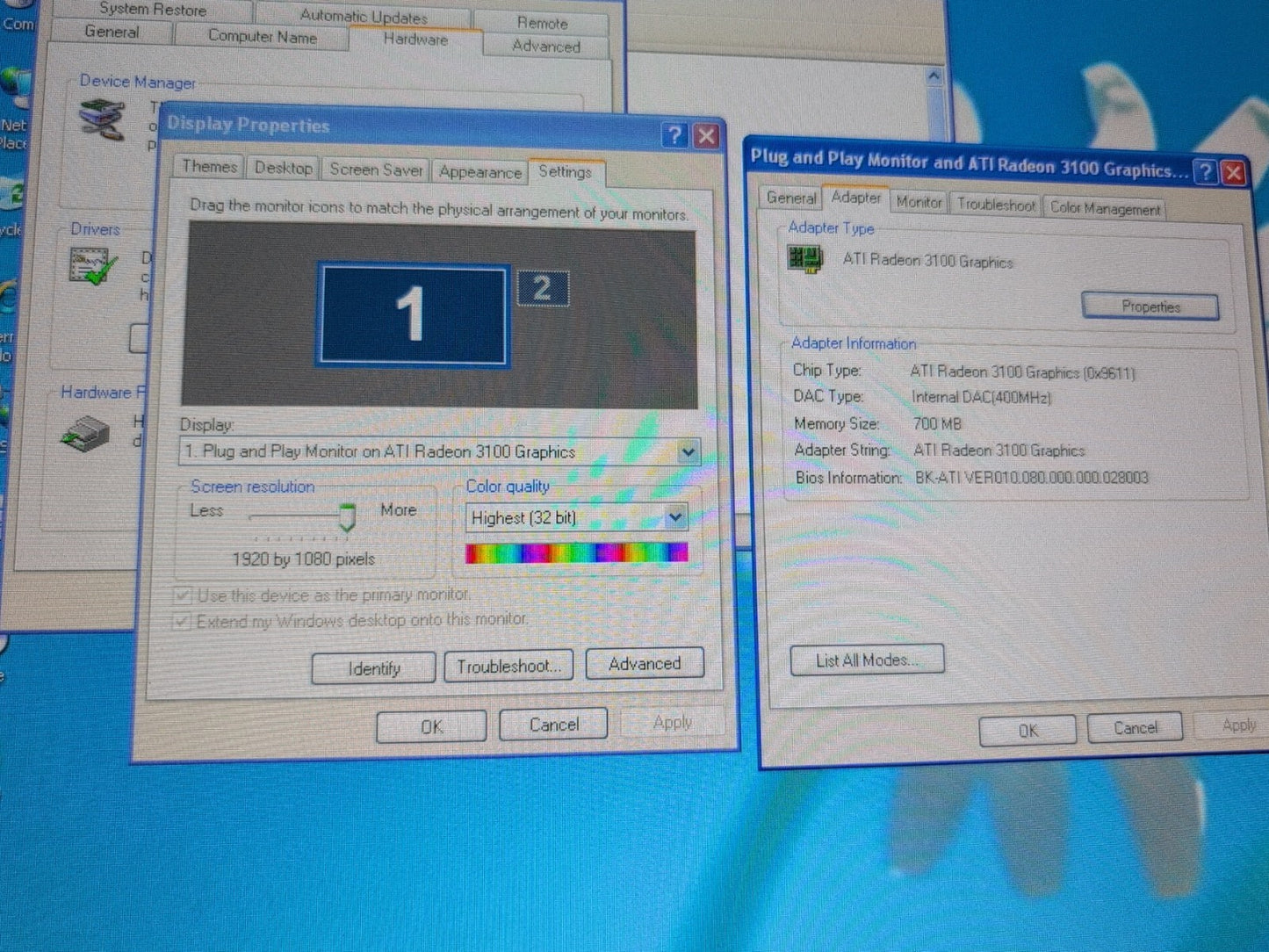1269x952 pixels.
Task: Click the Advanced button in Display Properties
Action: click(645, 663)
